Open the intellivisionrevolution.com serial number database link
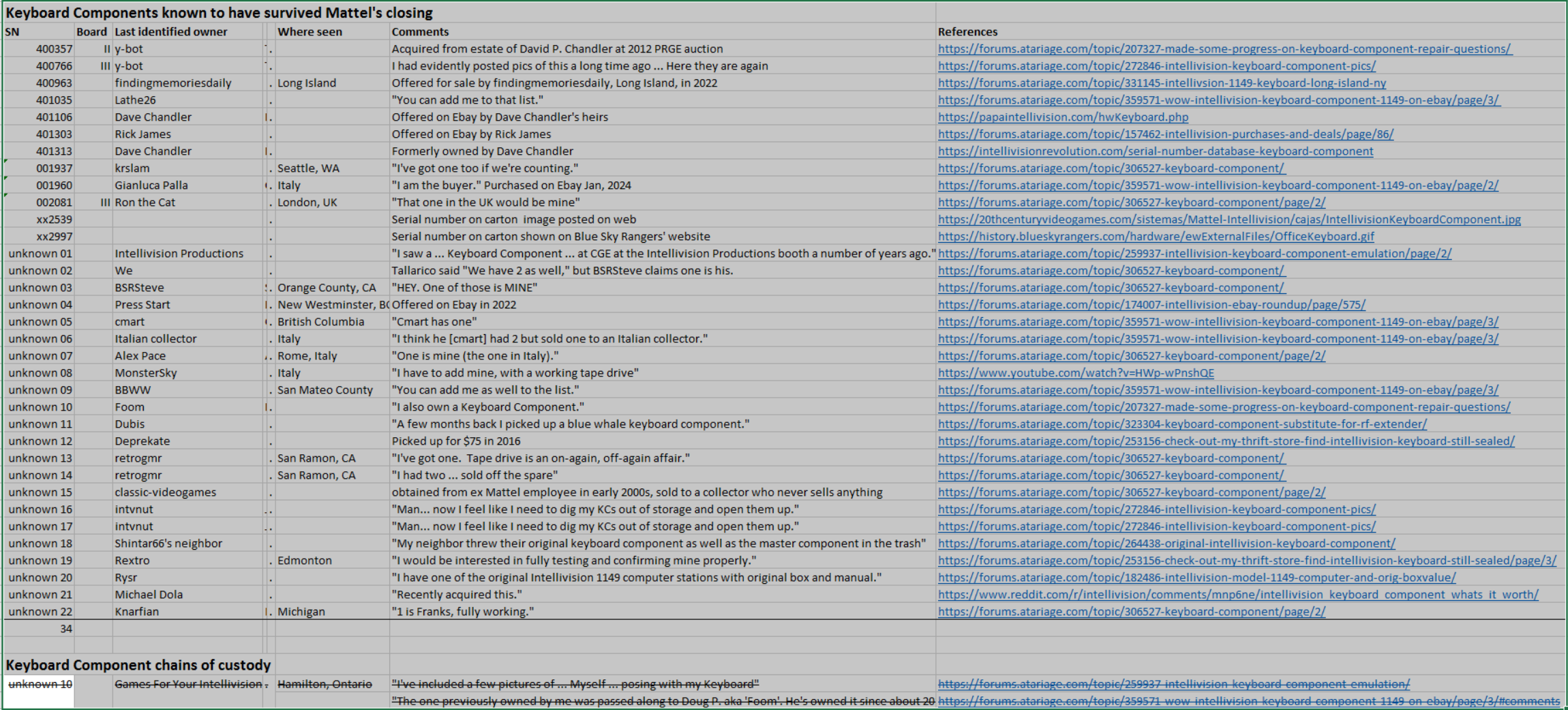The width and height of the screenshot is (1568, 710). [x=1155, y=151]
